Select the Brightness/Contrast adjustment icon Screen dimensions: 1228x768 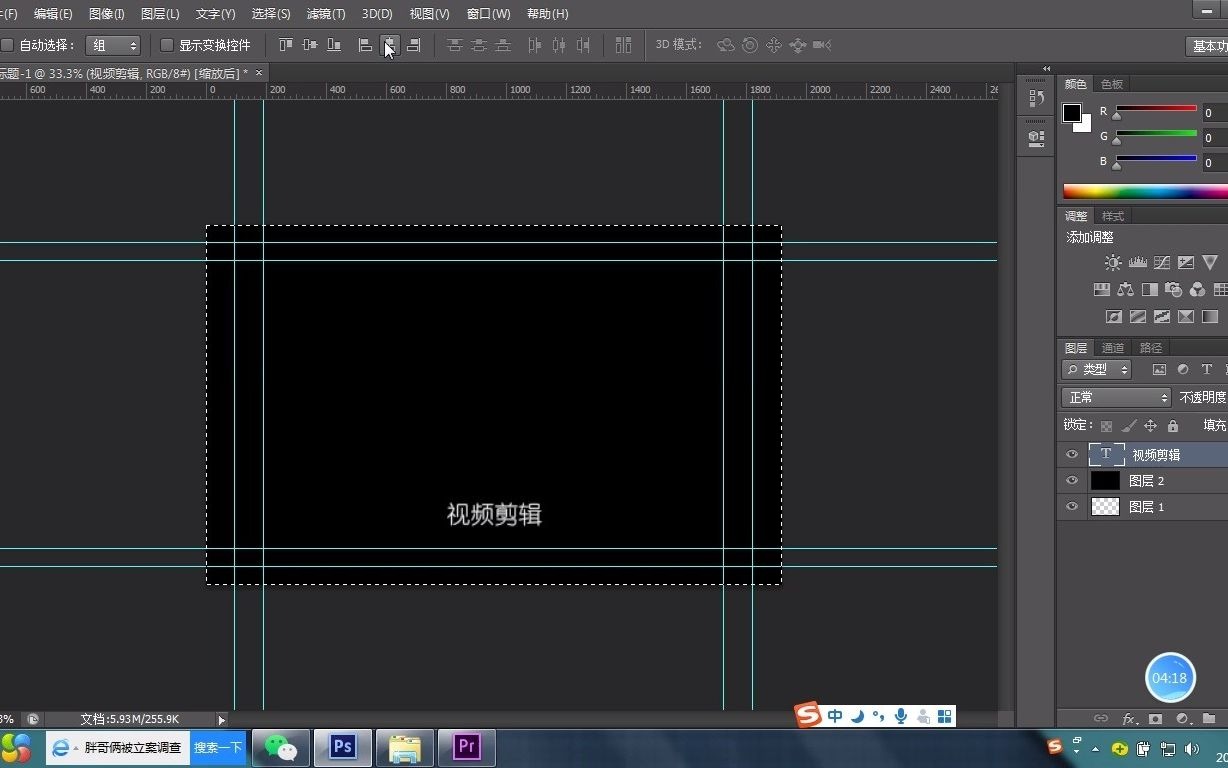click(1113, 263)
